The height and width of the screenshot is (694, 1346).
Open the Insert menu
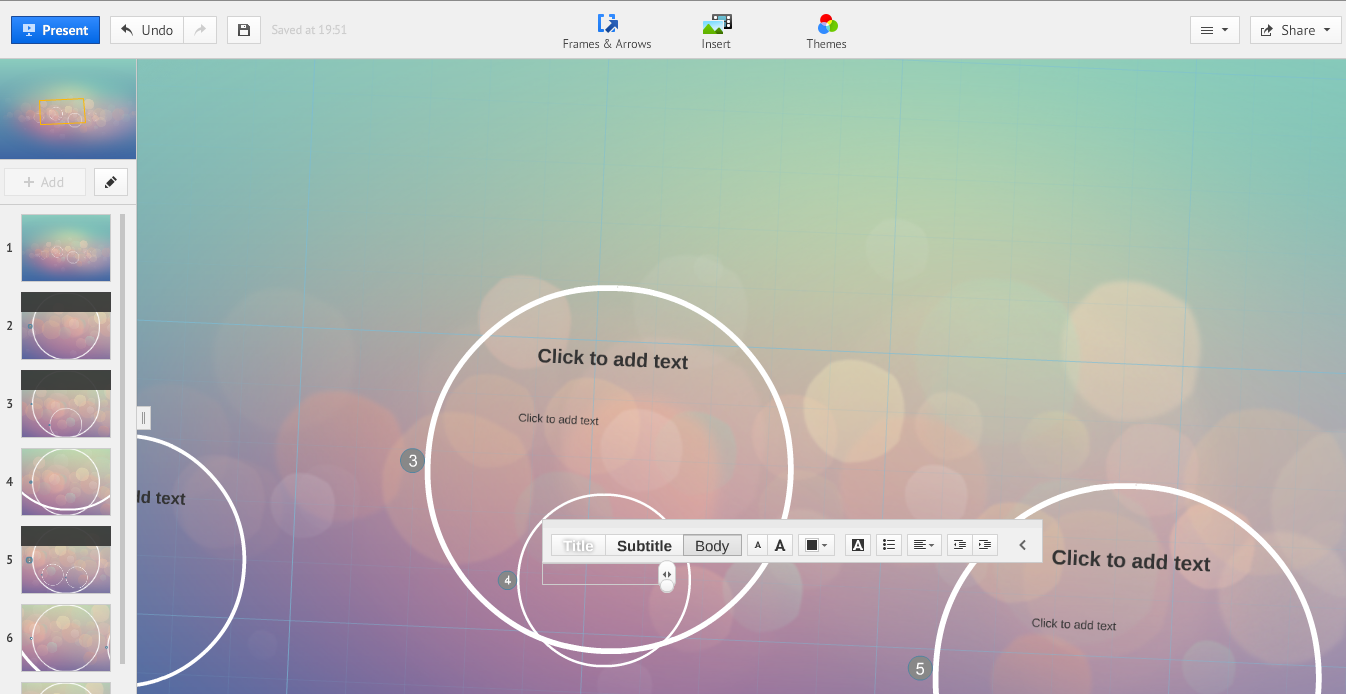click(x=716, y=31)
